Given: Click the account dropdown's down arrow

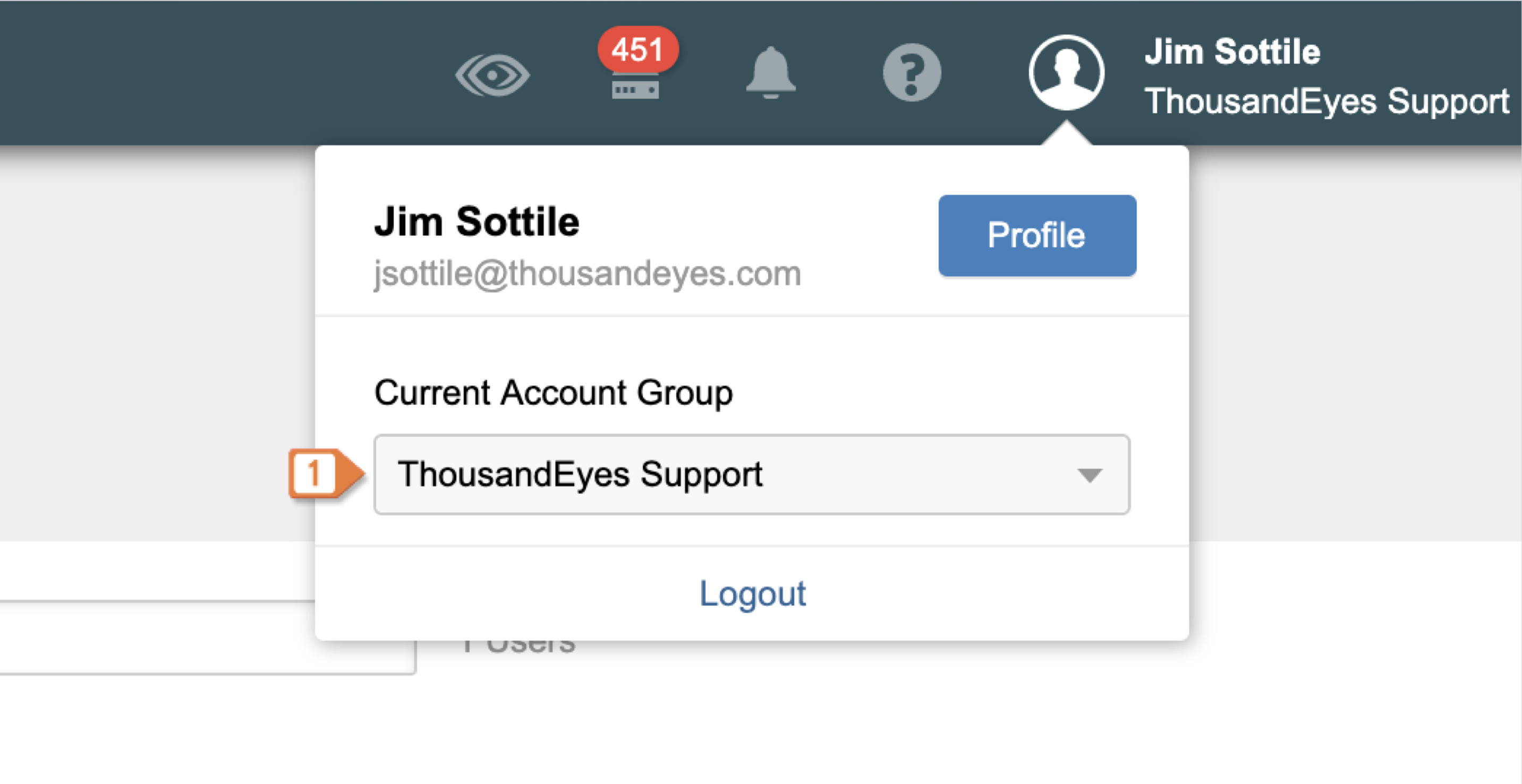Looking at the screenshot, I should pos(1089,475).
